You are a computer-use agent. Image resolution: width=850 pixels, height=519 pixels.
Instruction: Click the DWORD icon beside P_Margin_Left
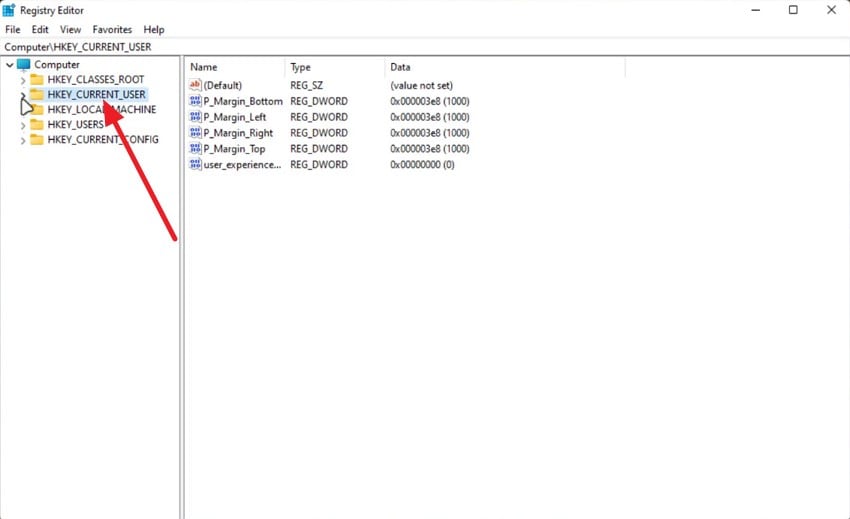[x=195, y=117]
